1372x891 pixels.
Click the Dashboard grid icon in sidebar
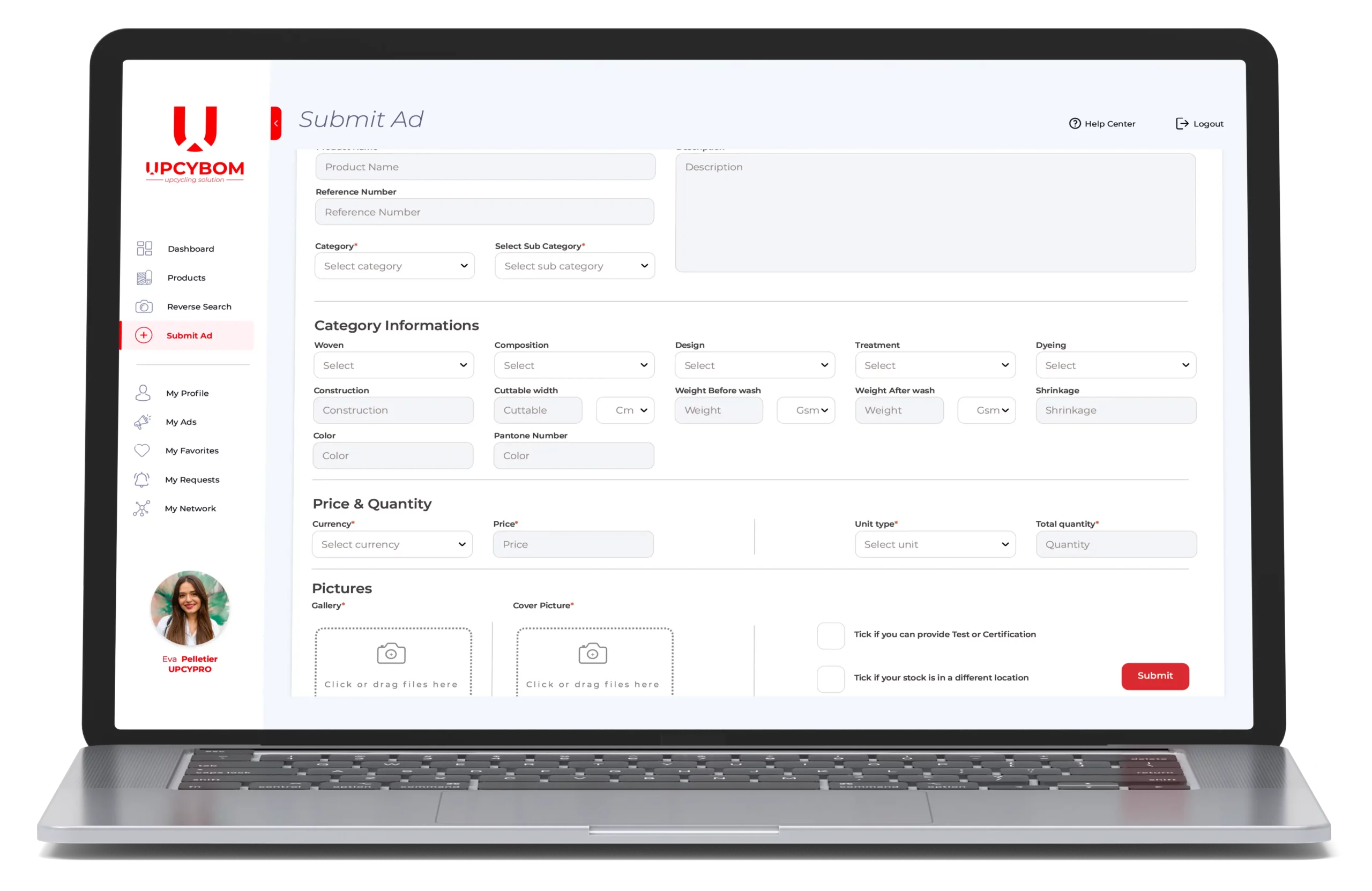click(x=144, y=249)
